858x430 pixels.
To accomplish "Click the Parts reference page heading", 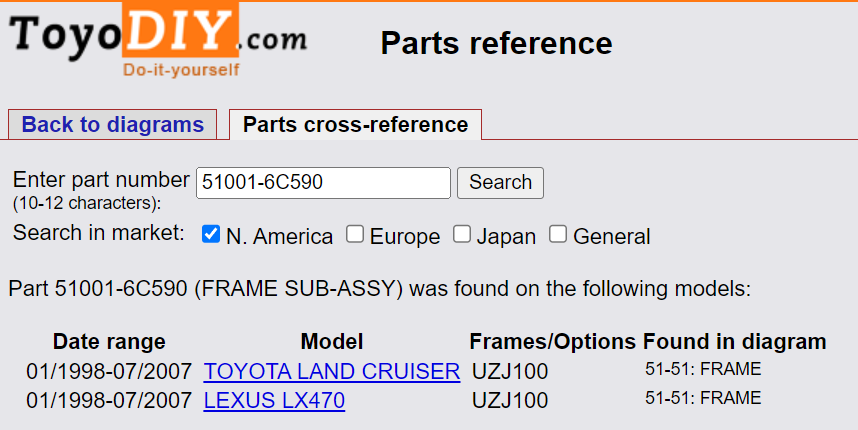I will [x=496, y=43].
